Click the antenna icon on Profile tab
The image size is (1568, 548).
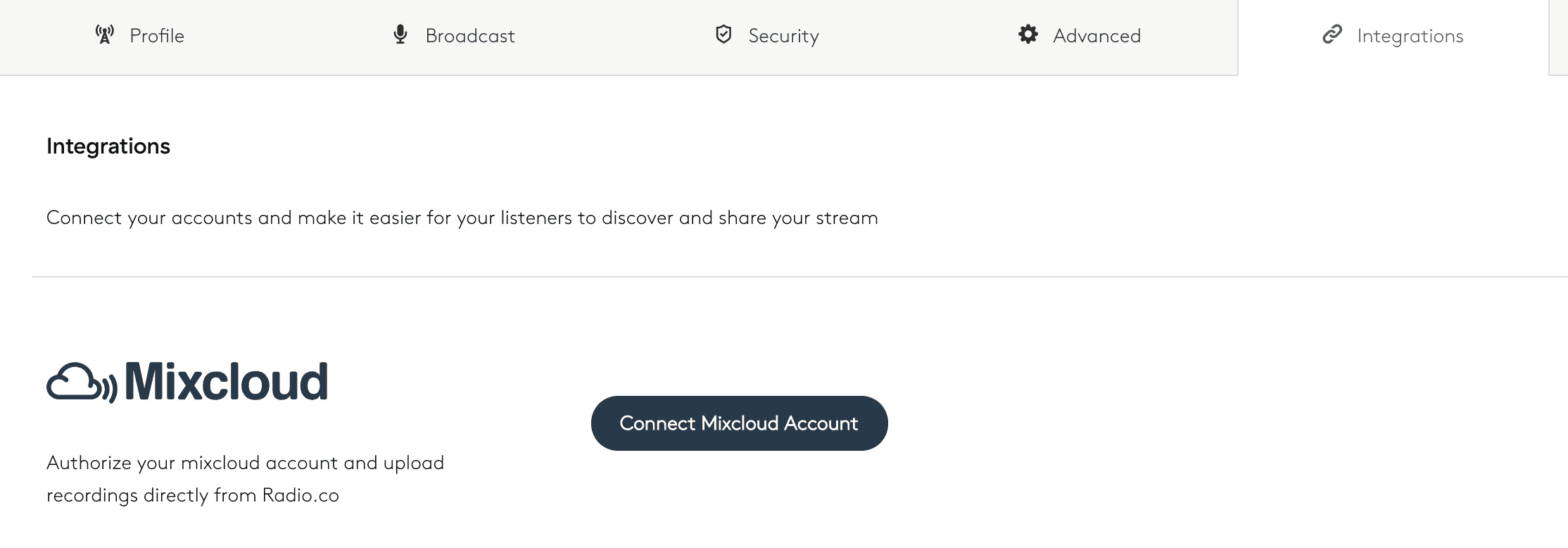pyautogui.click(x=105, y=35)
